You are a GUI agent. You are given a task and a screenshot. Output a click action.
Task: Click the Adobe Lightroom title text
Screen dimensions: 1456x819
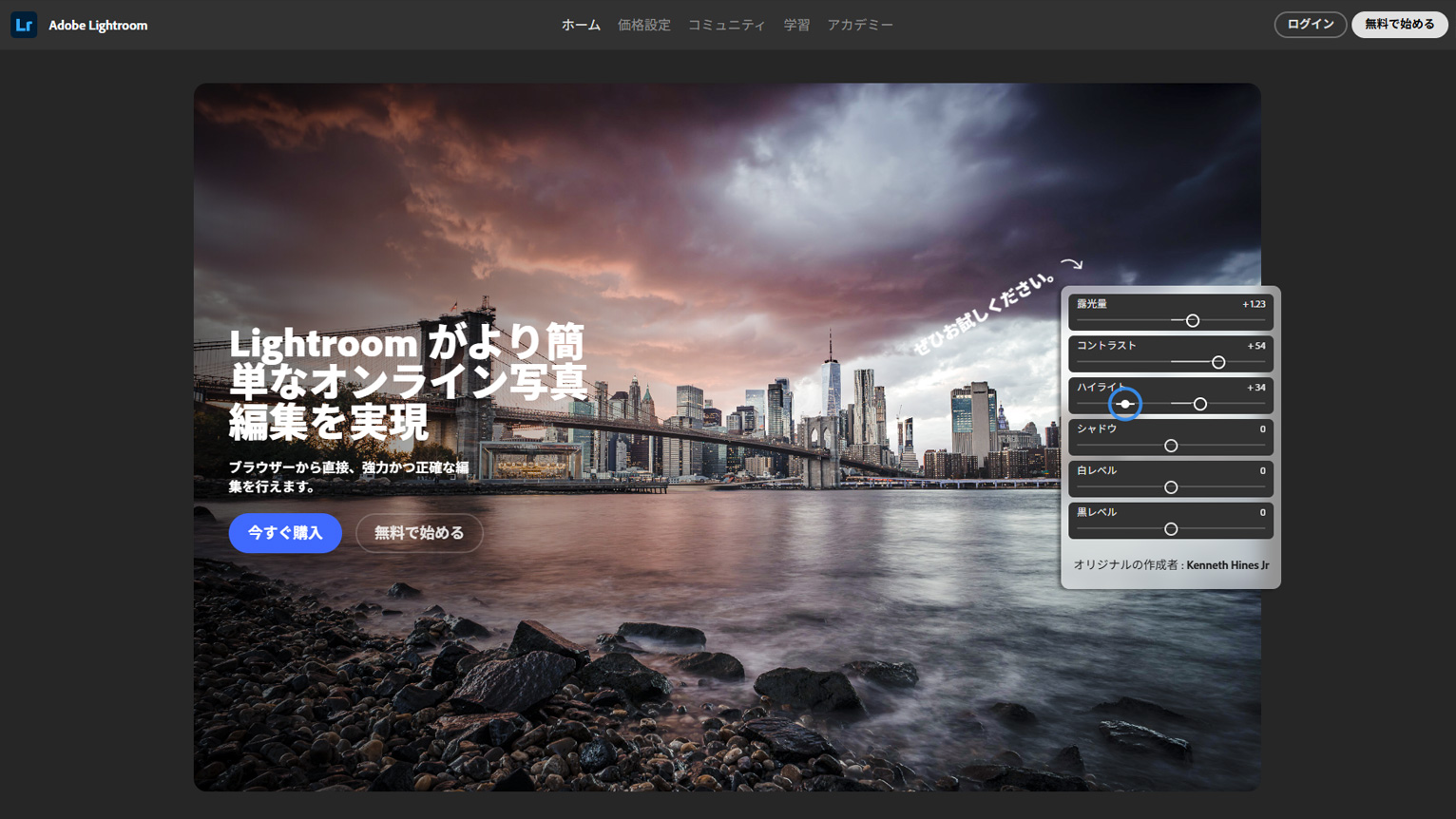98,26
